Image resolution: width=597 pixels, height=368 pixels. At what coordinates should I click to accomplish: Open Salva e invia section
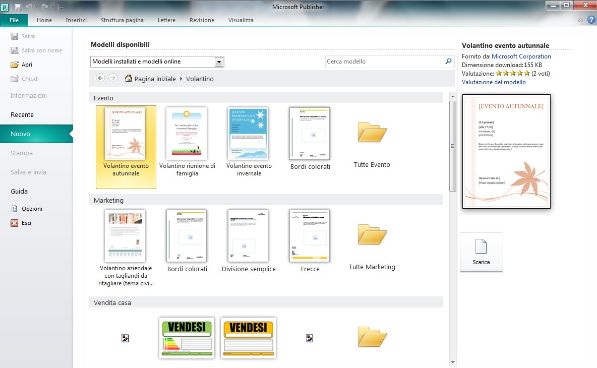(x=29, y=172)
